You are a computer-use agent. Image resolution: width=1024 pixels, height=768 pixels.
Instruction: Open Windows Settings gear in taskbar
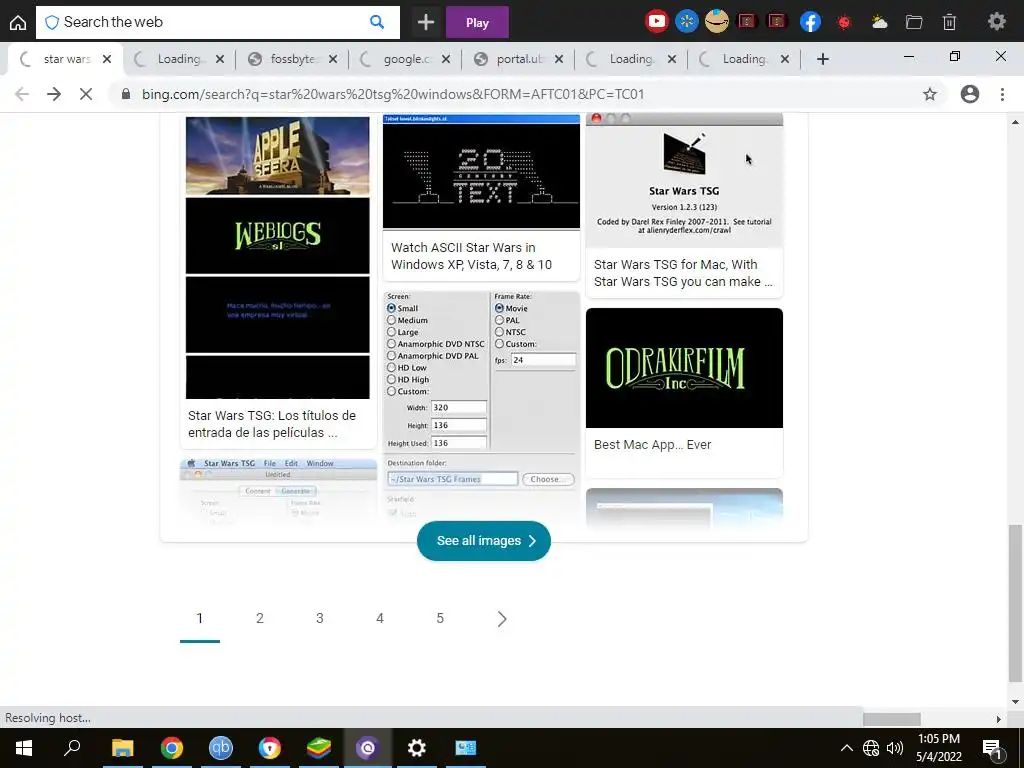point(417,748)
